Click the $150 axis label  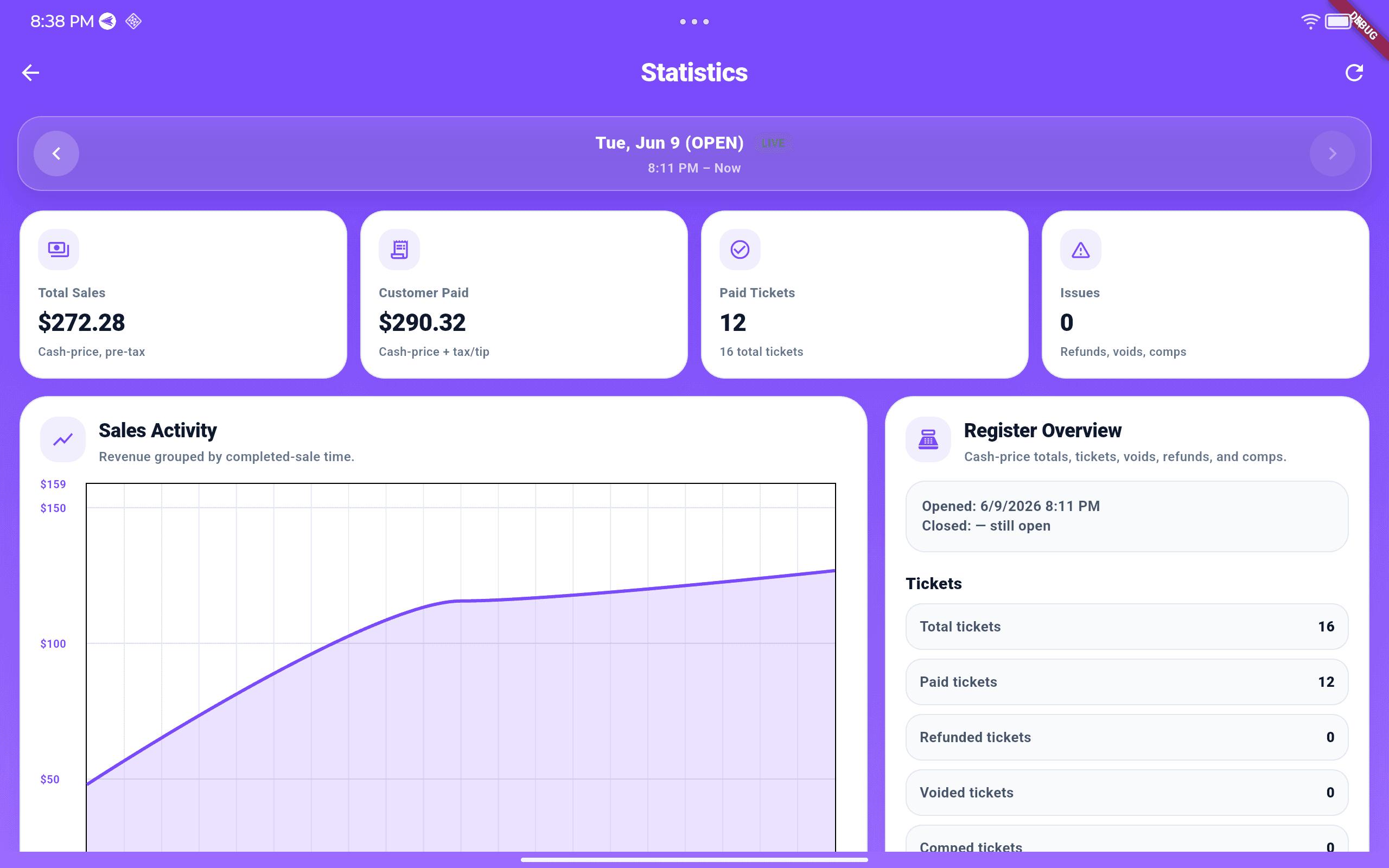[x=53, y=508]
